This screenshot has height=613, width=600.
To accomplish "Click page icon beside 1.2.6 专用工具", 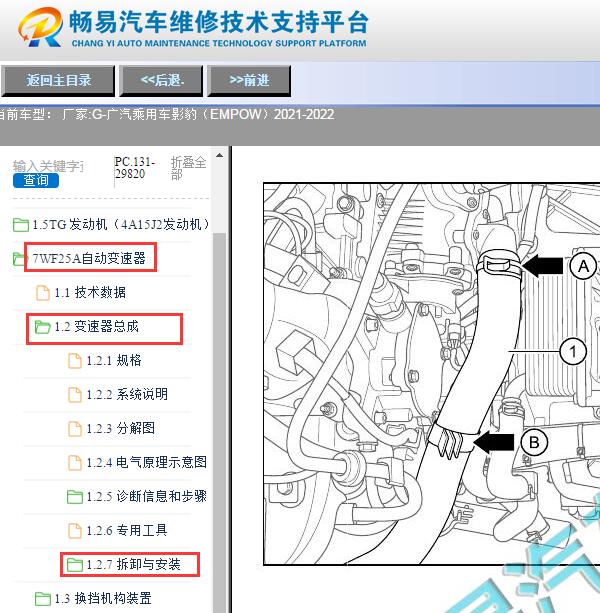I will click(75, 531).
